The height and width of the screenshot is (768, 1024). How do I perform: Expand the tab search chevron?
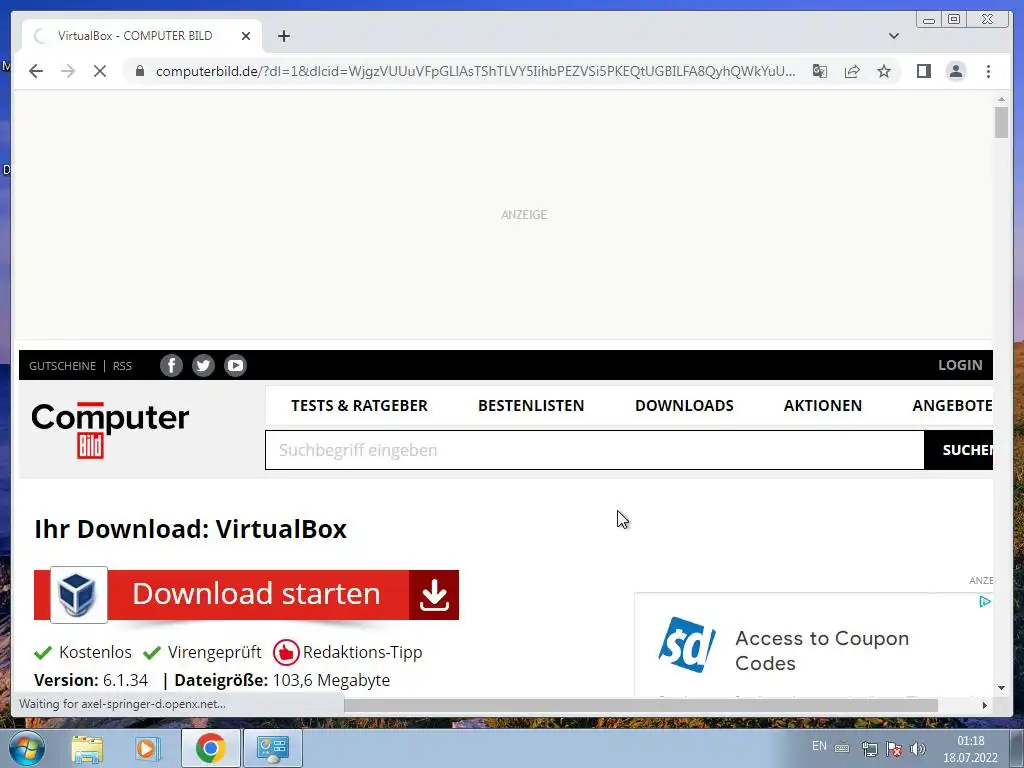893,36
